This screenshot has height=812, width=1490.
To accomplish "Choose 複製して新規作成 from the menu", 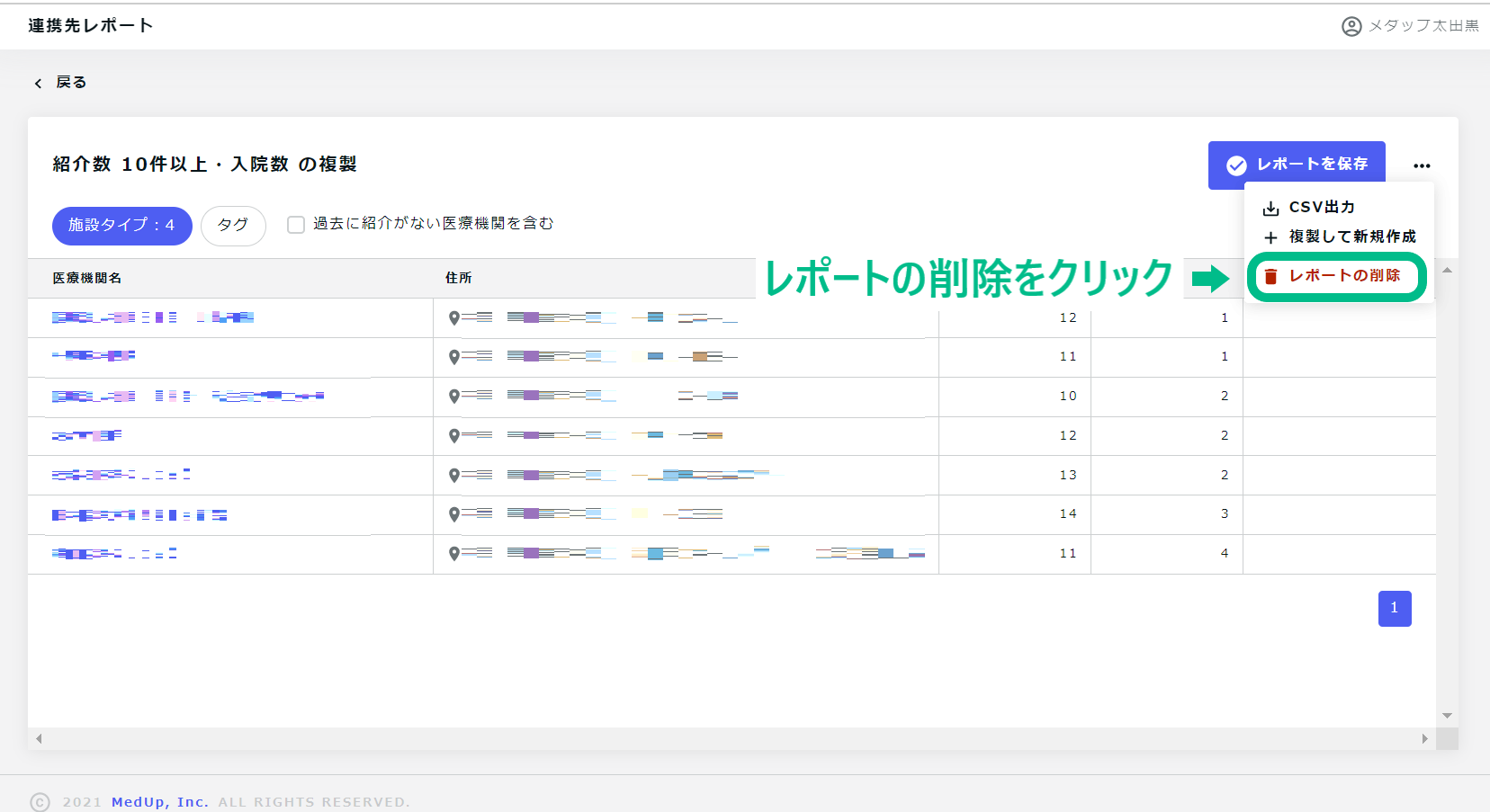I will click(x=1340, y=236).
